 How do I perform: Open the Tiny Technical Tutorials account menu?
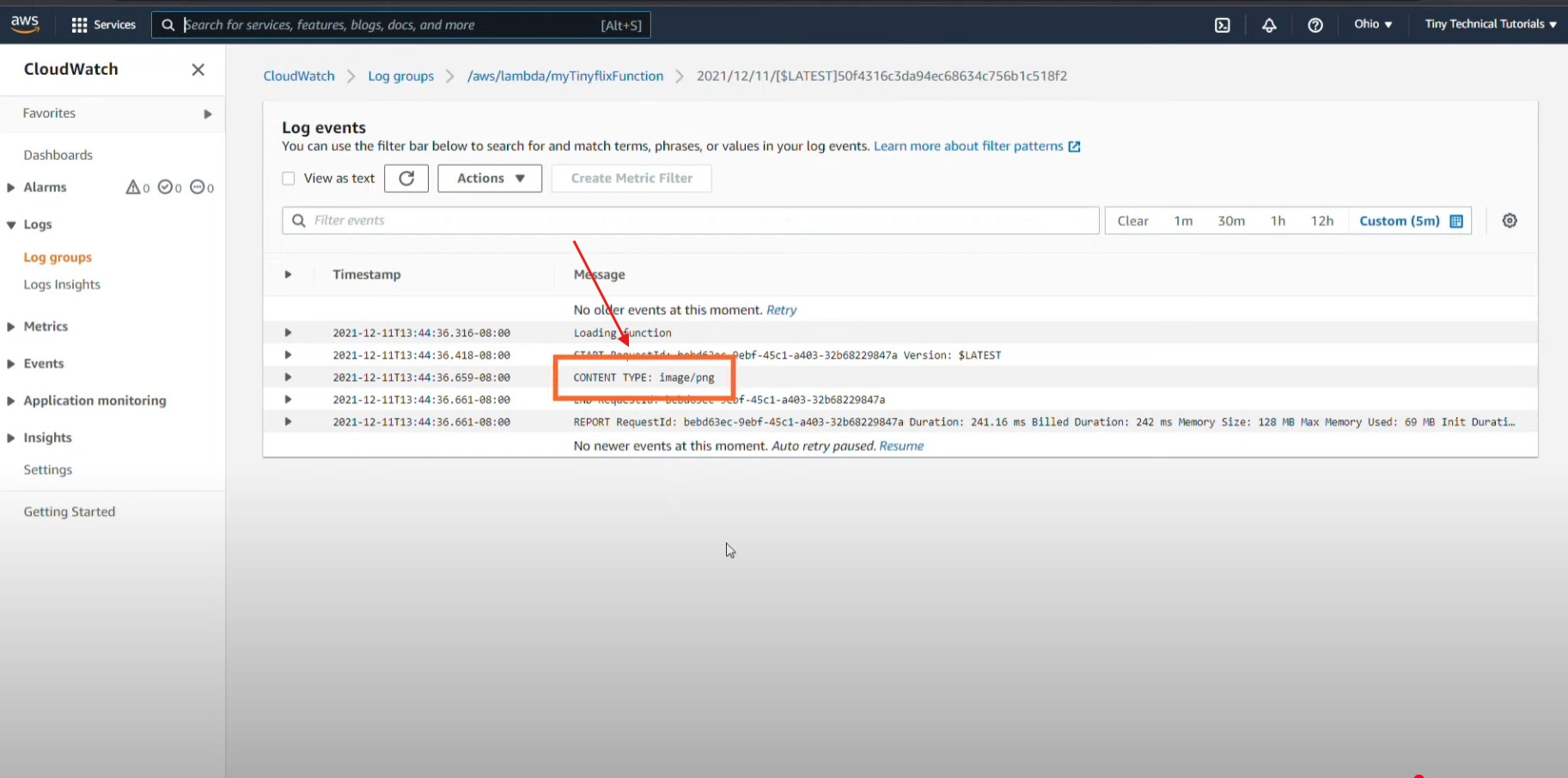1490,24
